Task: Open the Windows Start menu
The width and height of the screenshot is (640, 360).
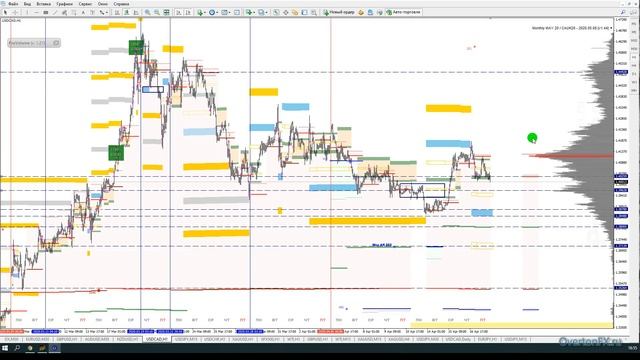Action: click(x=5, y=348)
